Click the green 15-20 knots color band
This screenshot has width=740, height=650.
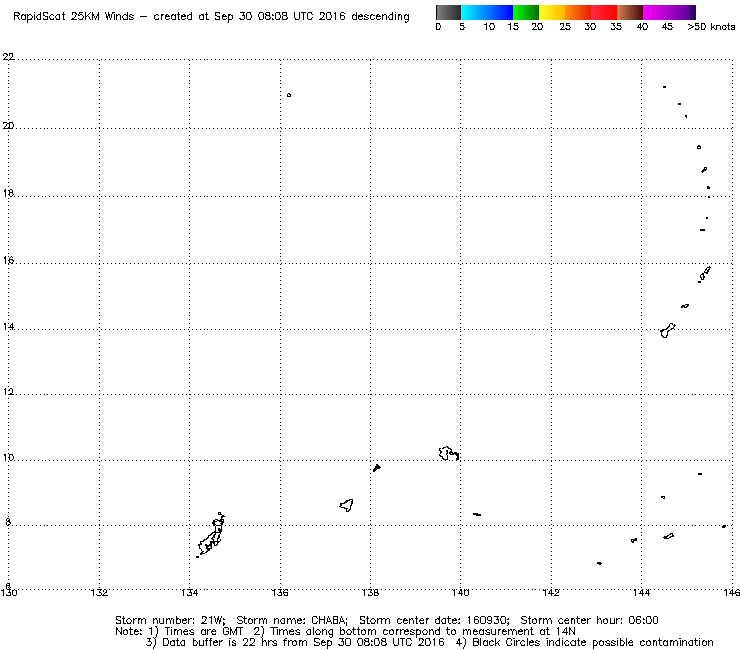(x=526, y=12)
